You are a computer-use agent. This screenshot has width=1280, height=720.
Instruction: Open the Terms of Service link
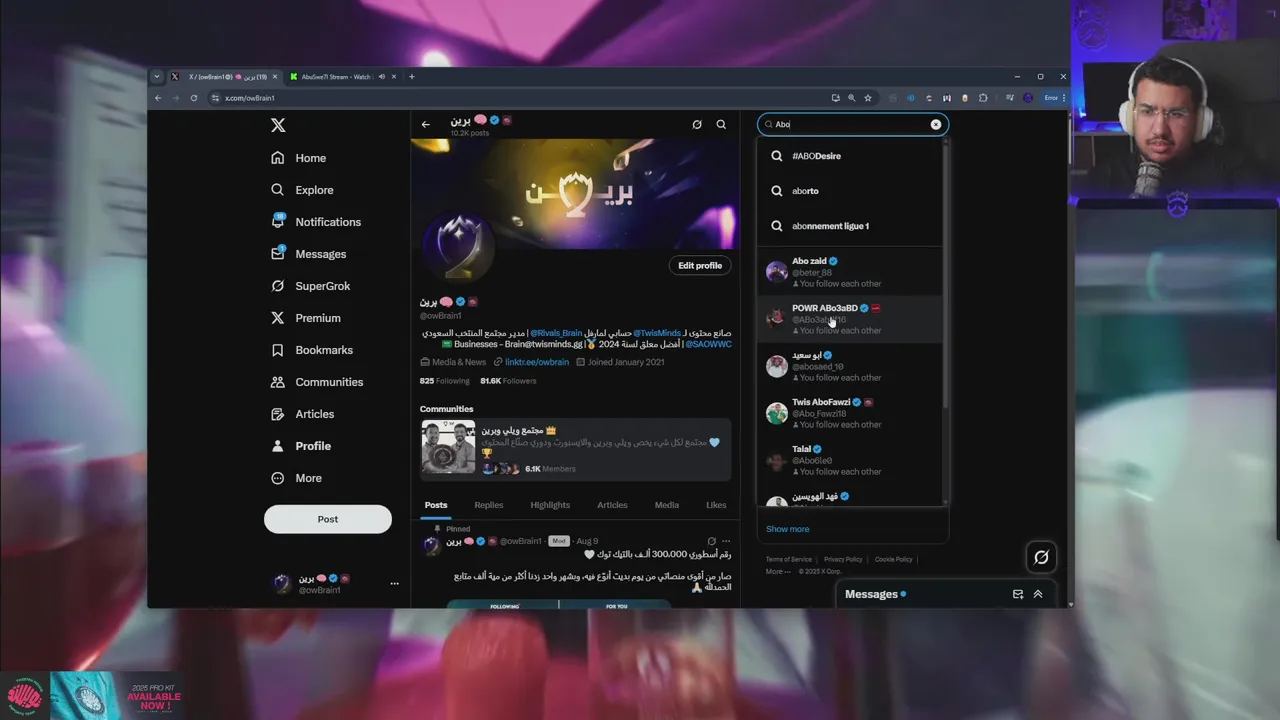[789, 559]
